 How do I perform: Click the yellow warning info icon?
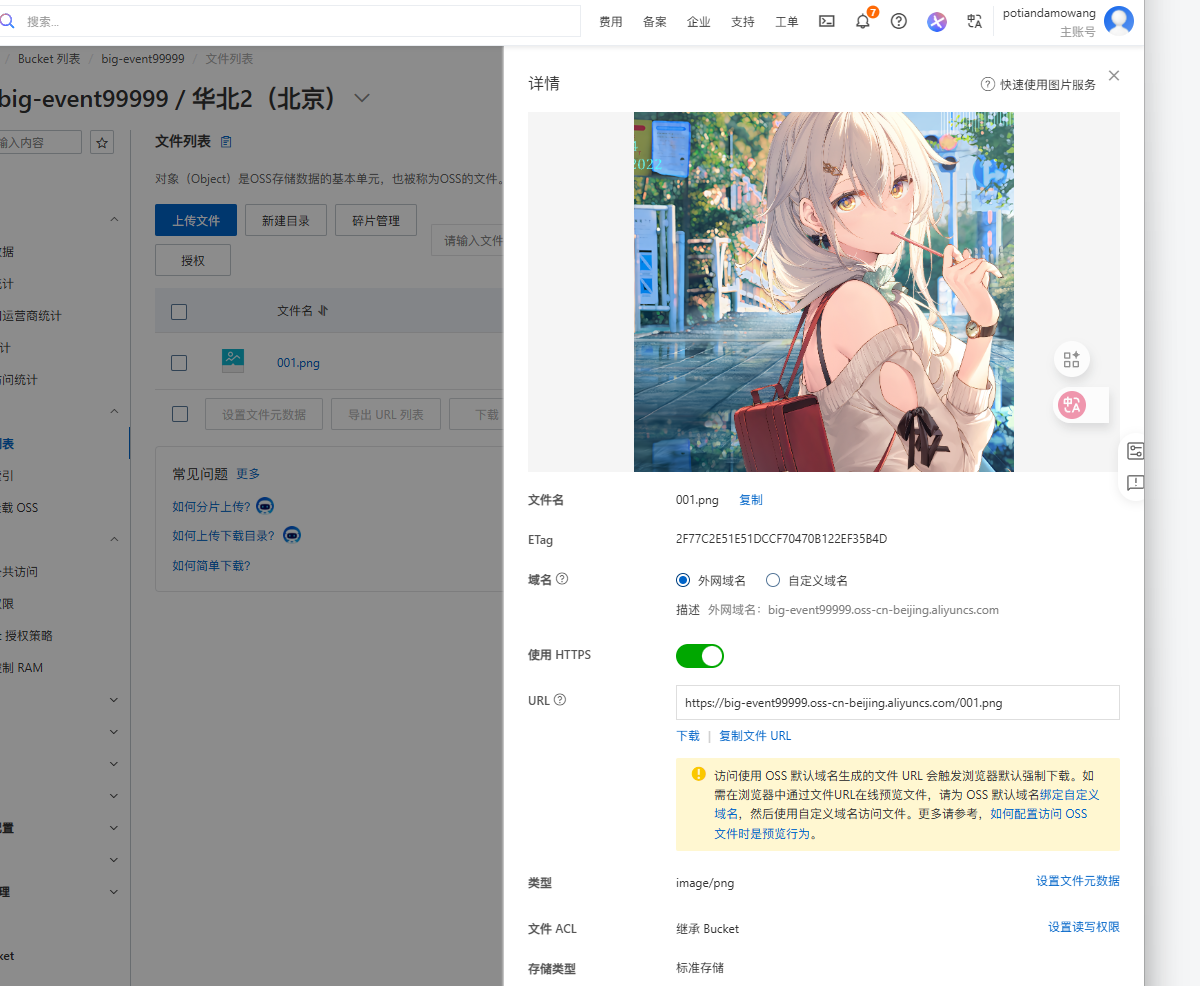698,773
